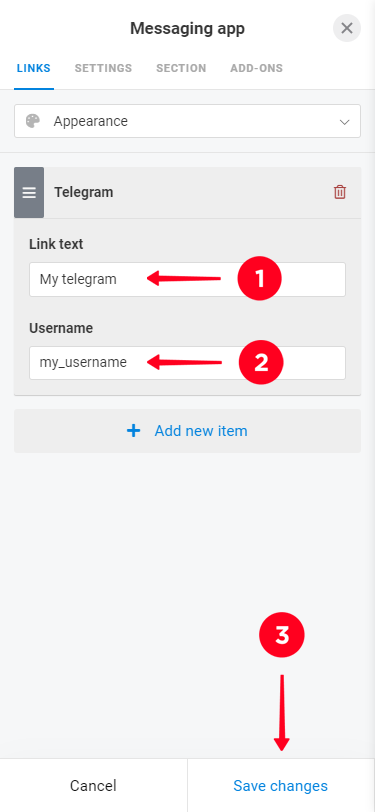
Task: Click the red number 2 marker
Action: tap(261, 362)
